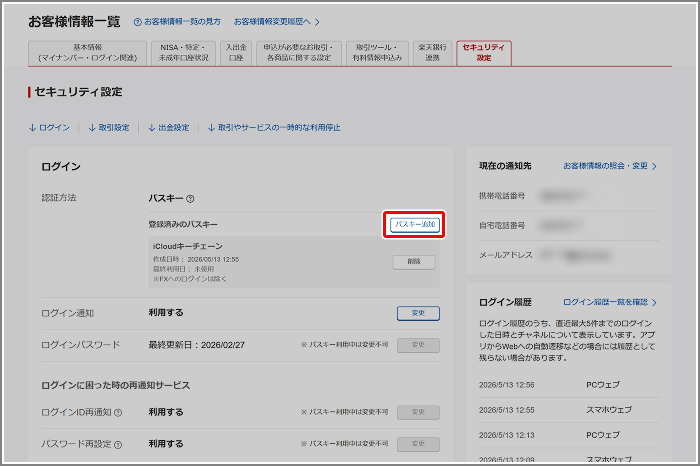Click 変更 button in パスワード再設定 row
This screenshot has height=466, width=700.
pyautogui.click(x=418, y=444)
